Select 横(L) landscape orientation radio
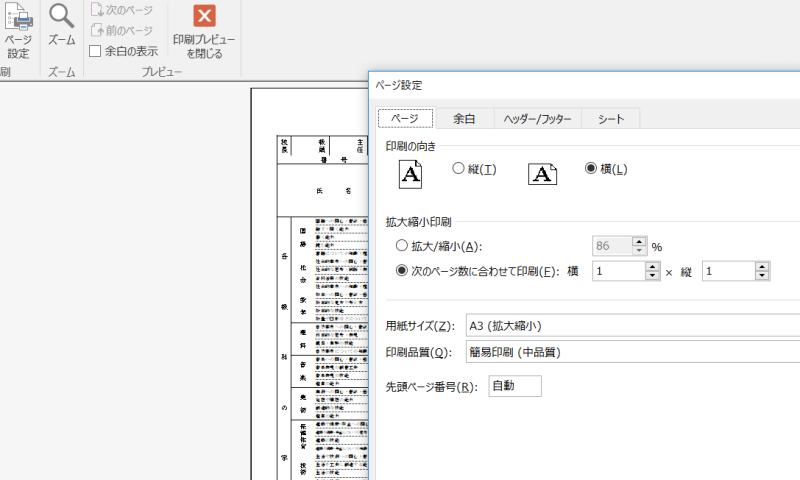The width and height of the screenshot is (800, 480). tap(591, 168)
